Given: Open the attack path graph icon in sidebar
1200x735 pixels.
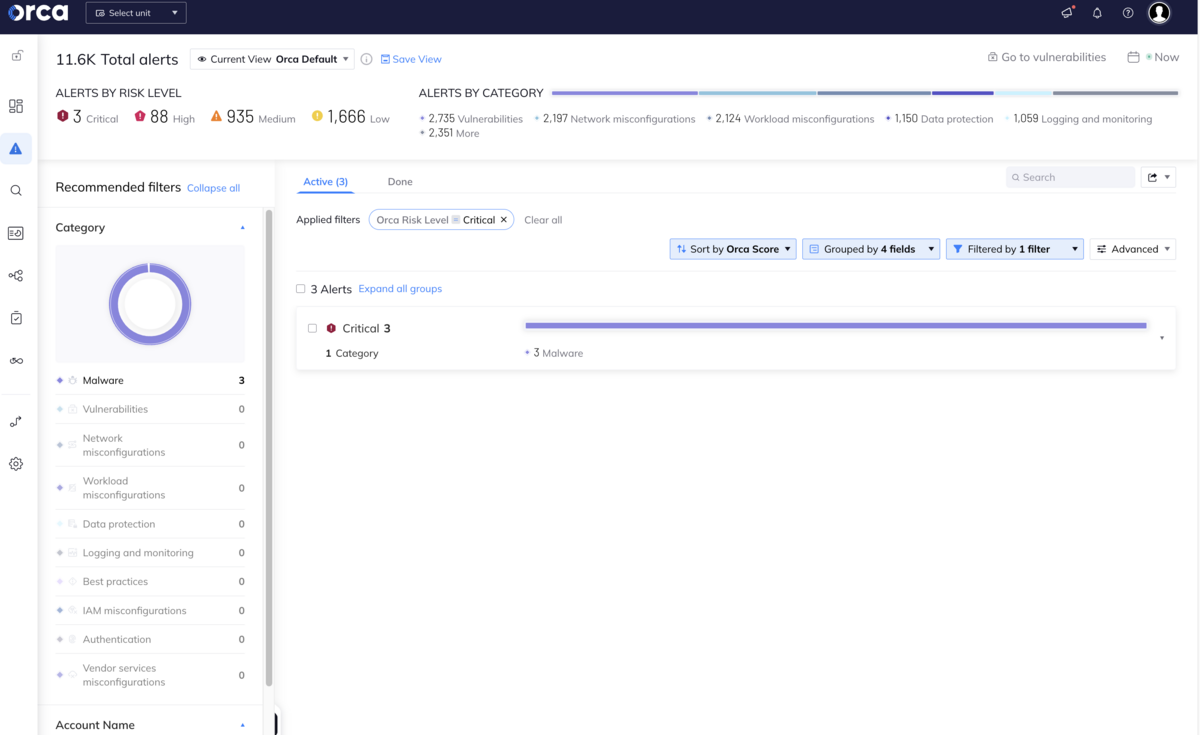Looking at the screenshot, I should click(x=16, y=275).
